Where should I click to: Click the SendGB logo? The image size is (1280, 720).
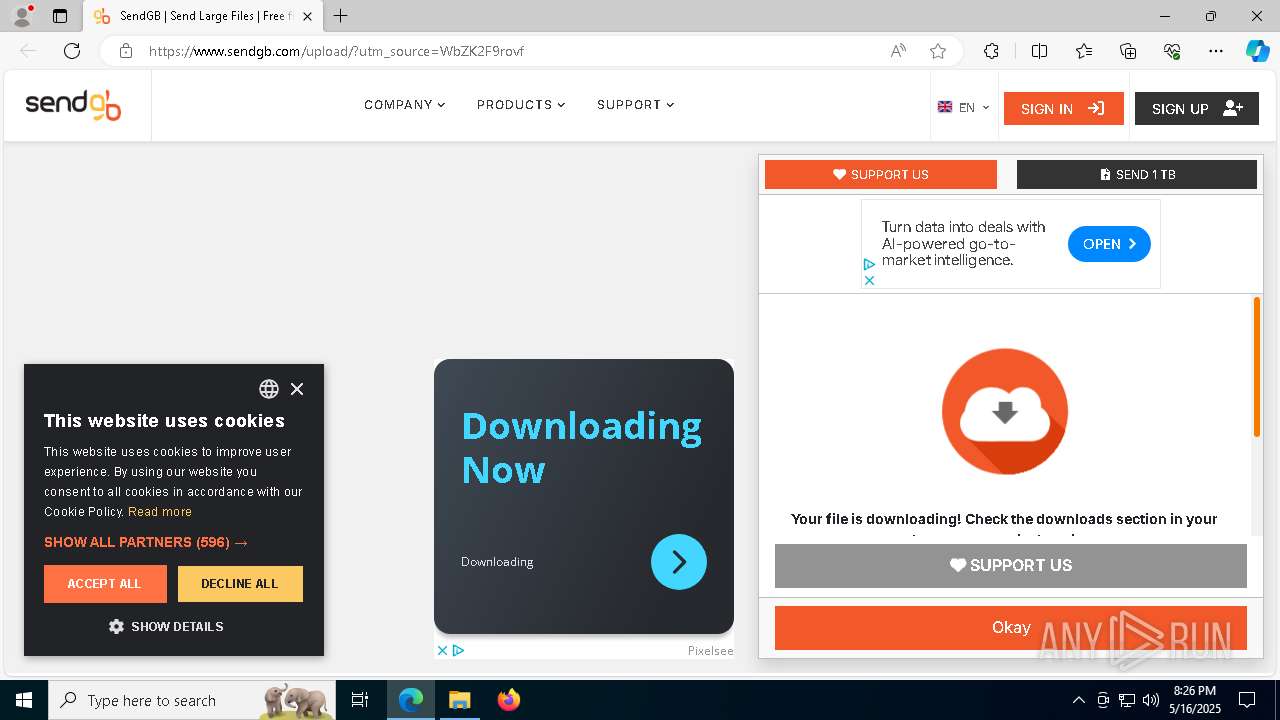(73, 105)
